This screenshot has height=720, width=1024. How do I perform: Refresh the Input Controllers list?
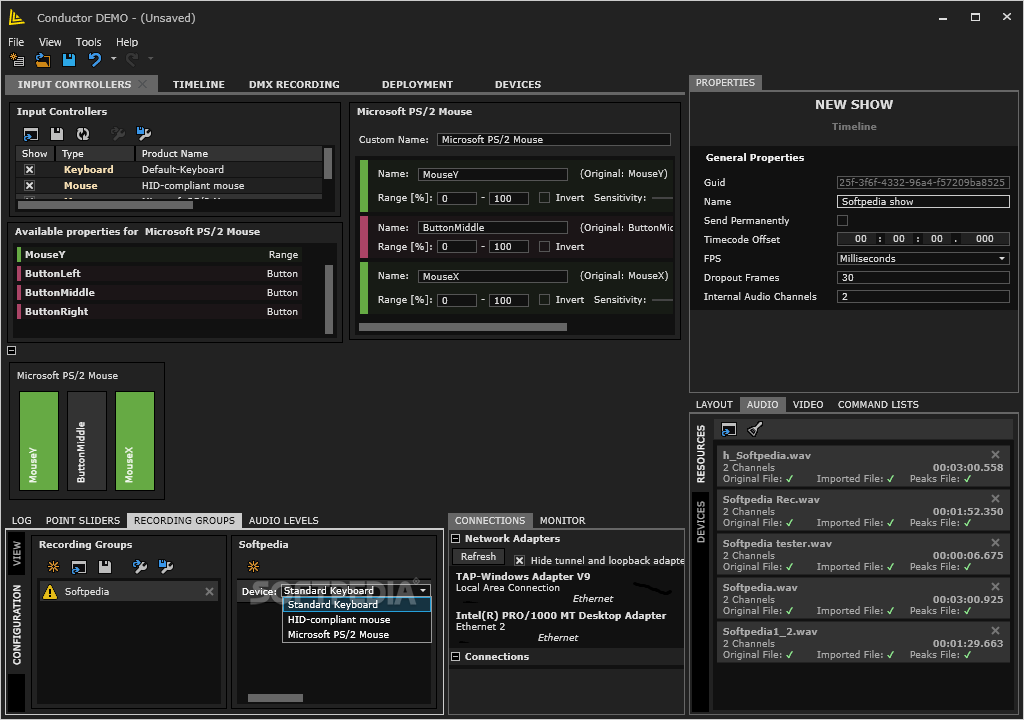pyautogui.click(x=83, y=134)
